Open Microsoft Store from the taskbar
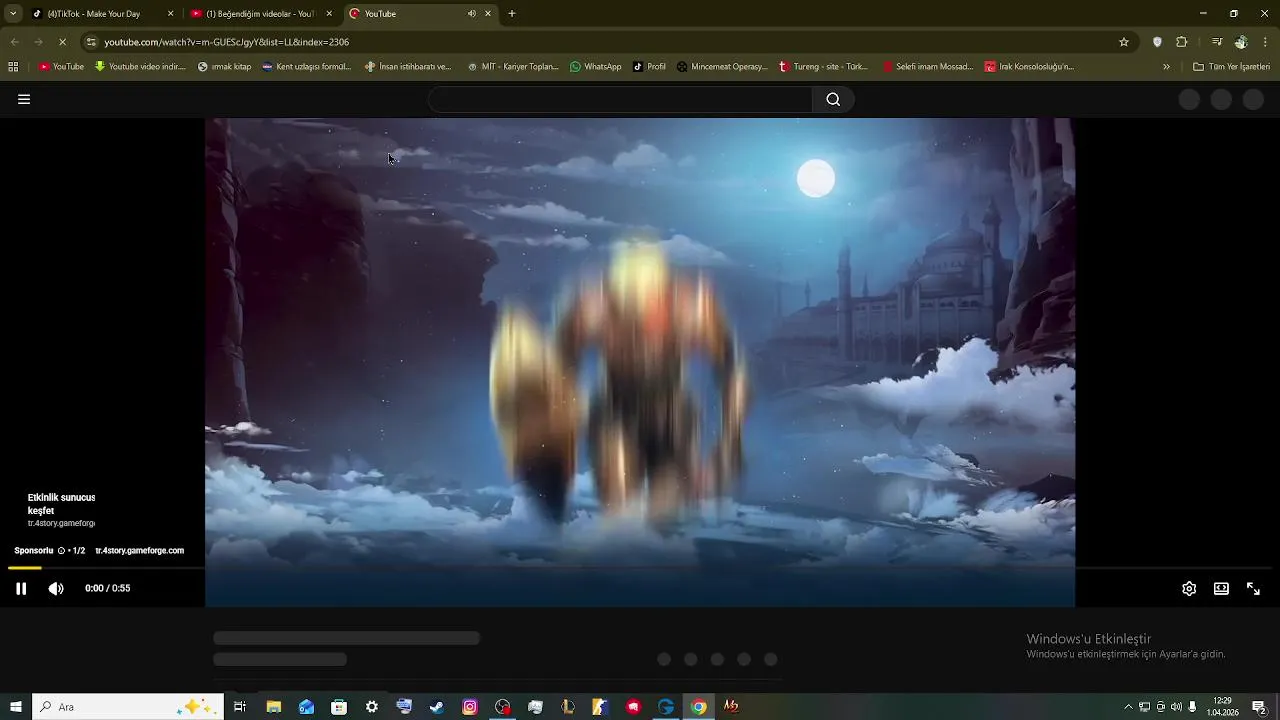The image size is (1280, 720). pos(339,707)
